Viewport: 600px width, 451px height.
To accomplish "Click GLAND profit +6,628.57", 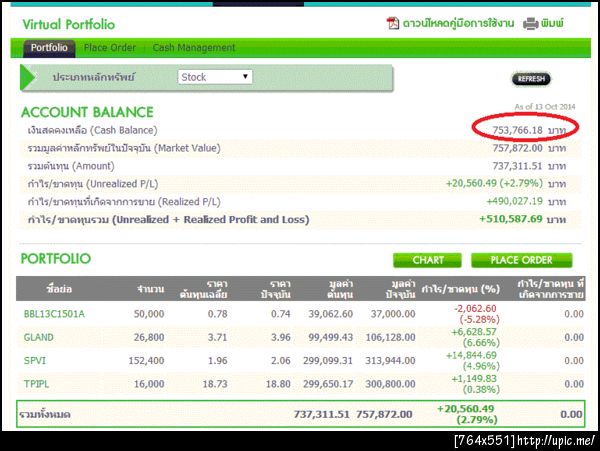I will (x=474, y=332).
